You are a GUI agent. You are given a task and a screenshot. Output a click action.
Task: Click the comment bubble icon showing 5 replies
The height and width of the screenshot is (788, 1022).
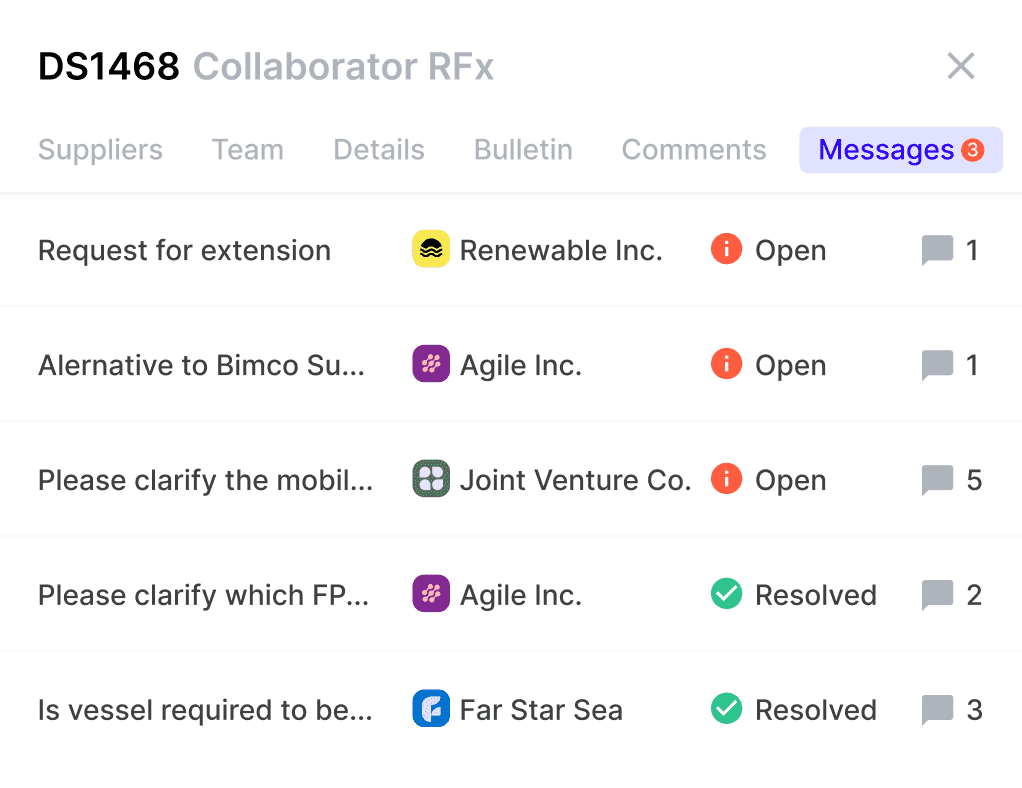click(x=937, y=480)
